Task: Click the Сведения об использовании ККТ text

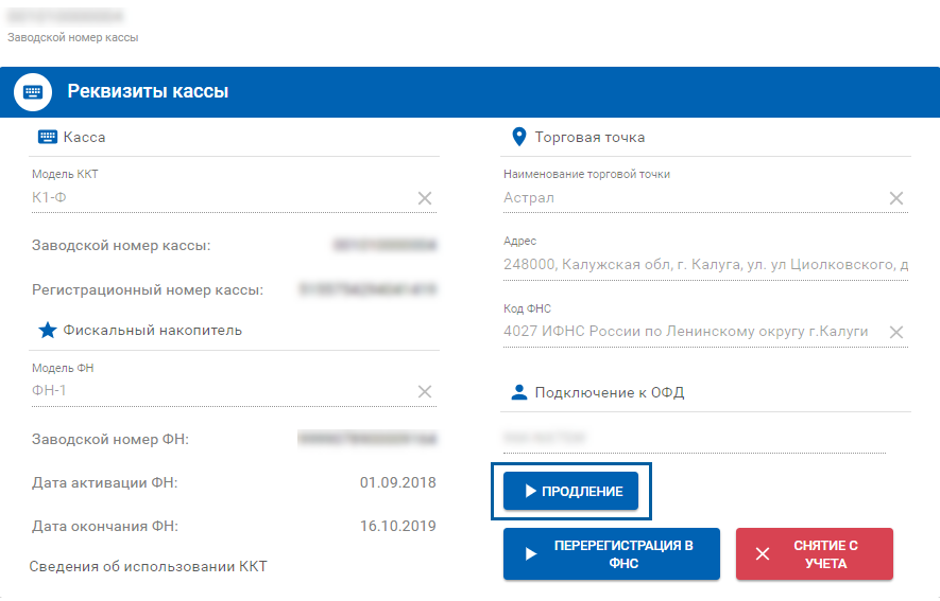Action: (148, 566)
